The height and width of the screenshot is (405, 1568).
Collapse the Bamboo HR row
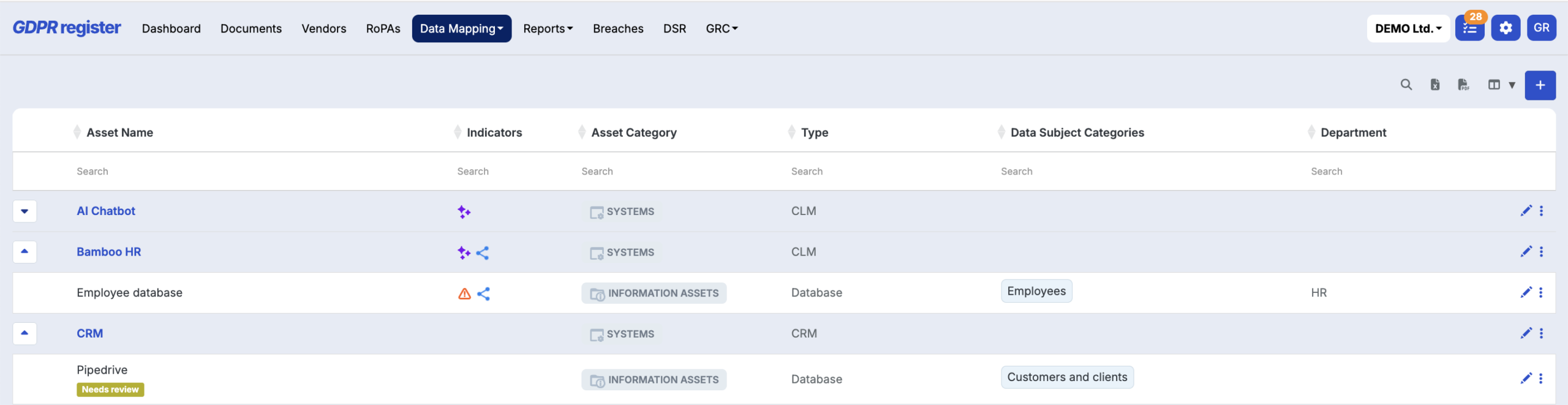click(24, 252)
